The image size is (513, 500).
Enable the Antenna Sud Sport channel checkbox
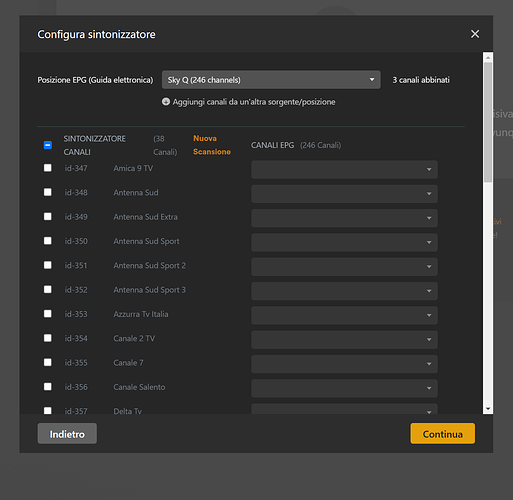48,241
